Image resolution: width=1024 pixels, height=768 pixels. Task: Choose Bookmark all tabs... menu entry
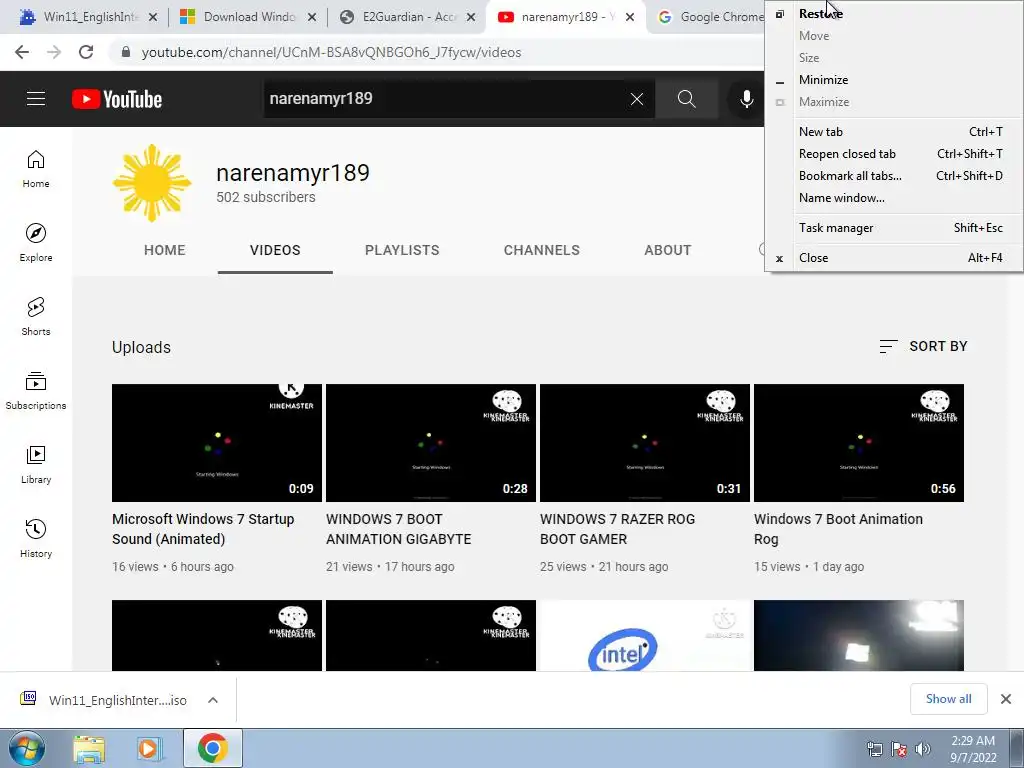click(894, 176)
